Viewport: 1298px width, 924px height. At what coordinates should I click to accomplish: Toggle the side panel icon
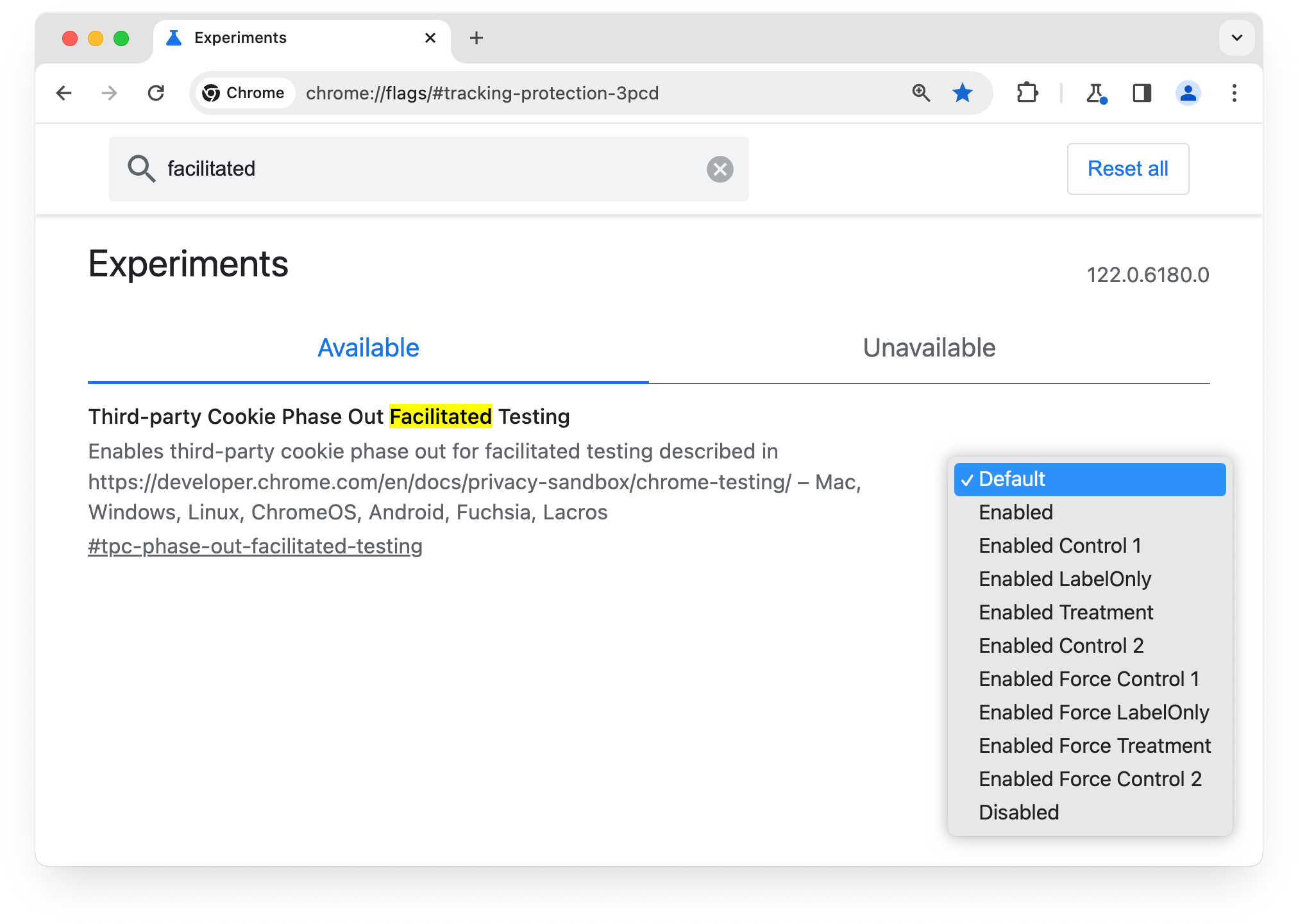coord(1142,94)
